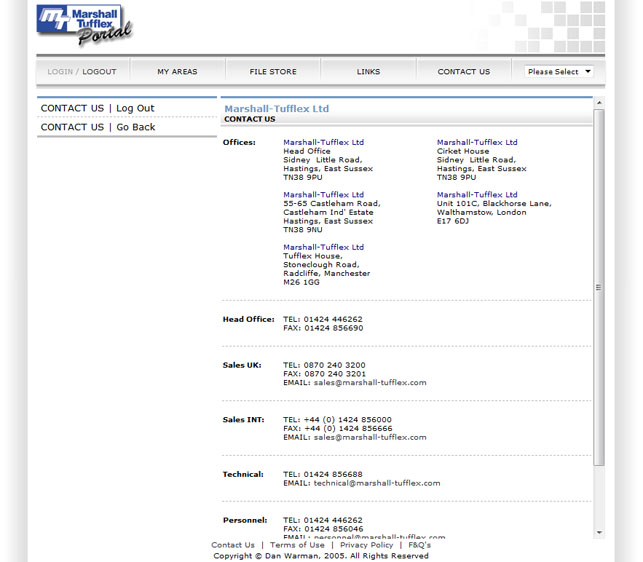Select Personnel FAX: 01424 856046 text
643x562 pixels.
point(323,529)
